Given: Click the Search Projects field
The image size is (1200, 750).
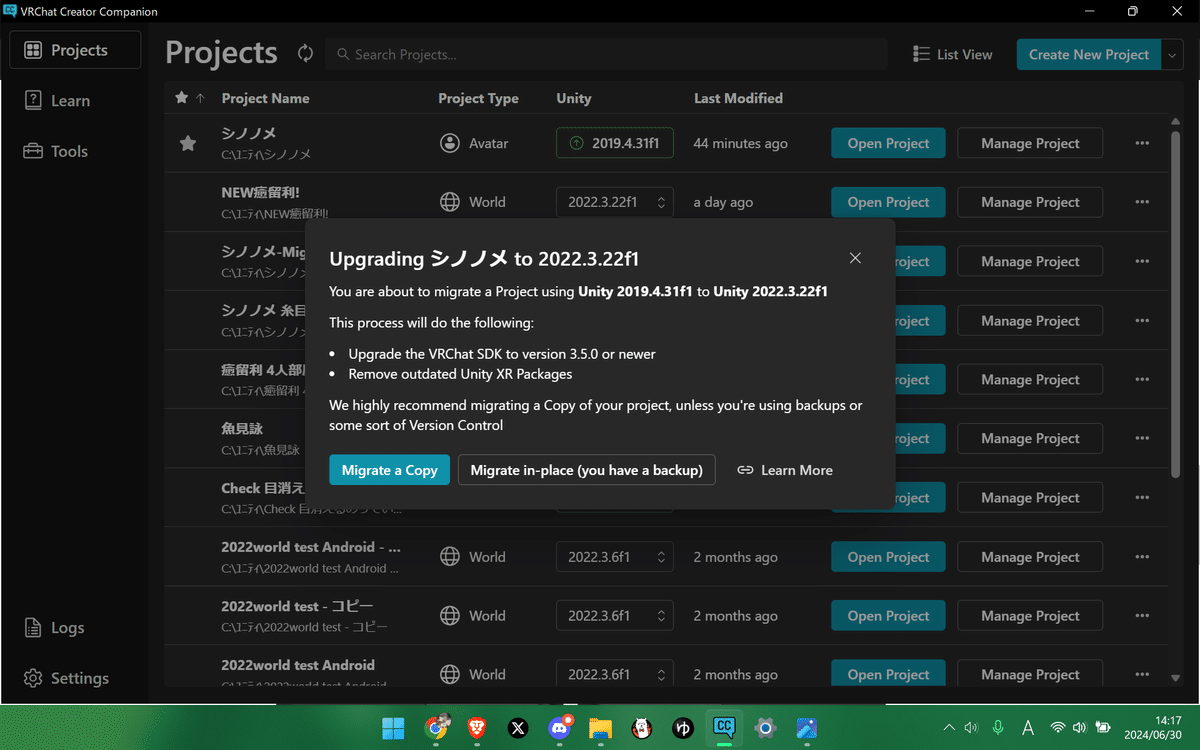Looking at the screenshot, I should point(606,54).
